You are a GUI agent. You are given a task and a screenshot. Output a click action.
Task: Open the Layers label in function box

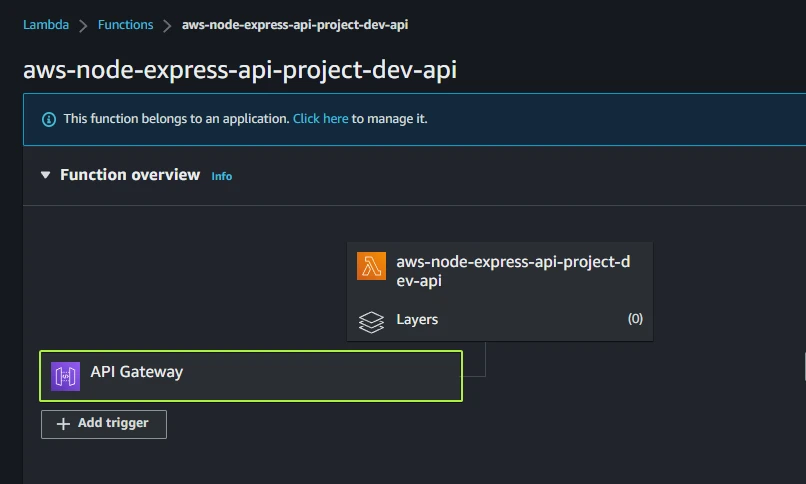(417, 320)
